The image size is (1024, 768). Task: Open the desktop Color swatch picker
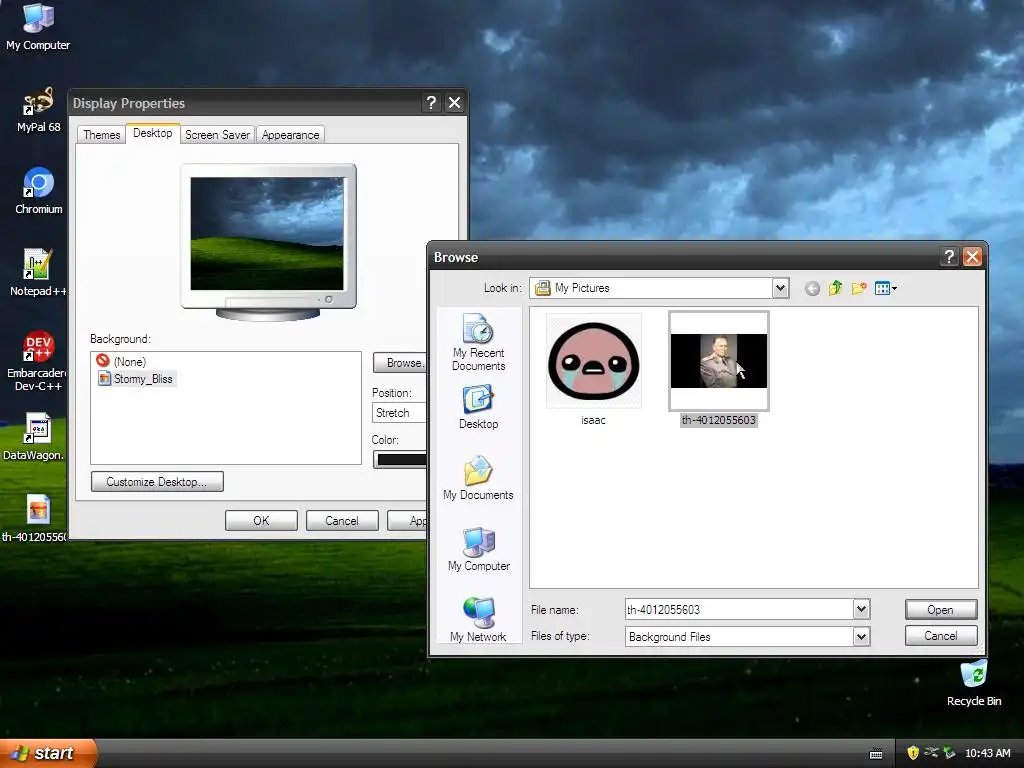(x=400, y=460)
